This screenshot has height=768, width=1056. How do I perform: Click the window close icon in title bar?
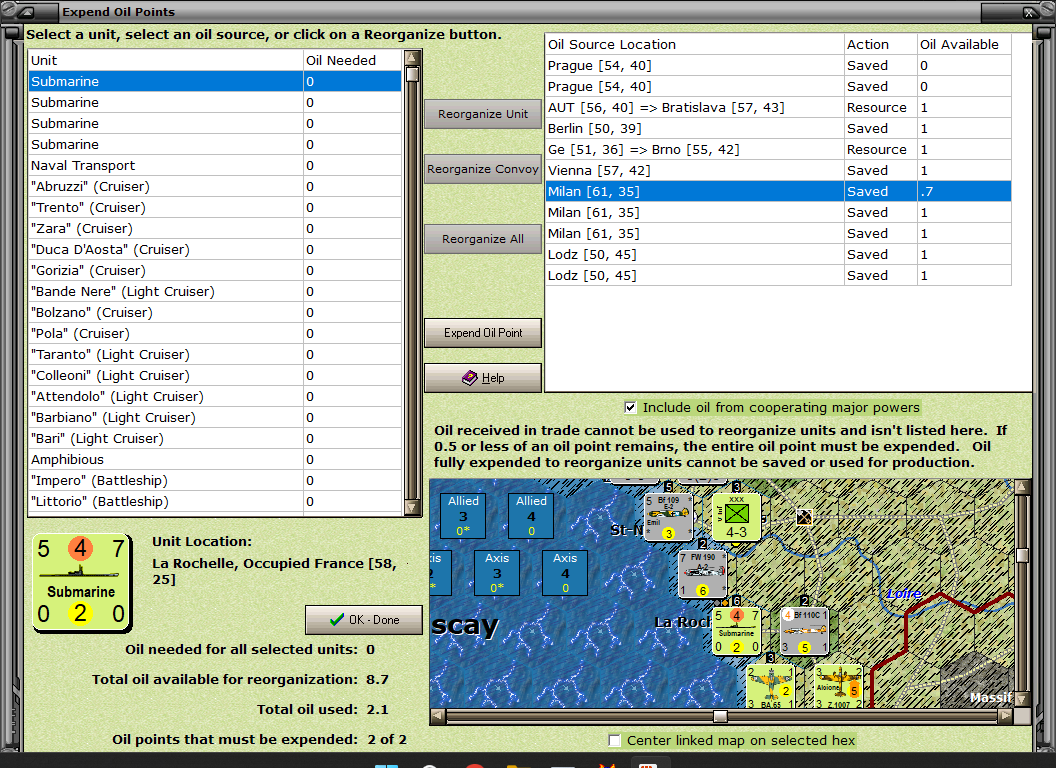pos(1029,11)
